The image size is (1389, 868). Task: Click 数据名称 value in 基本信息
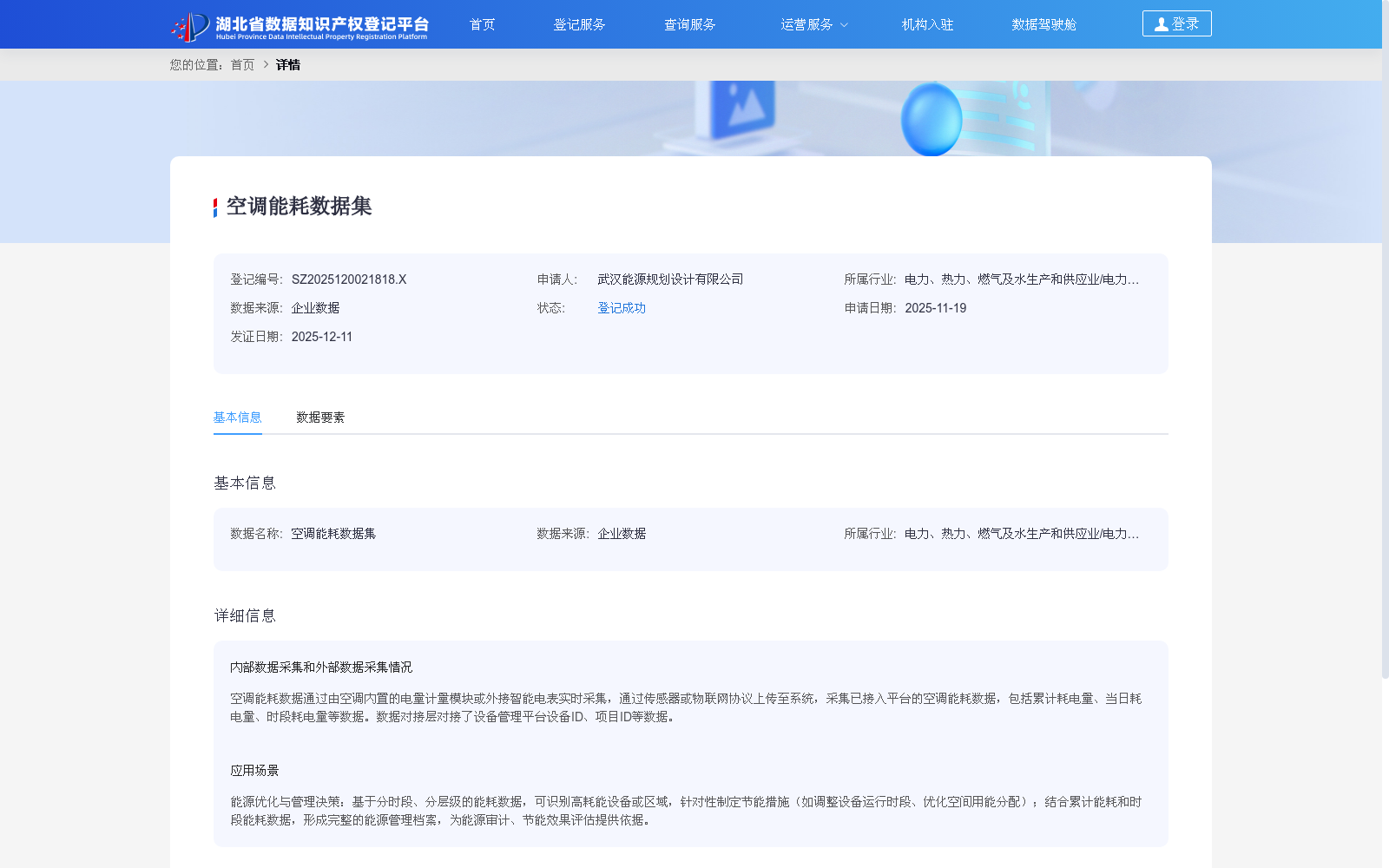click(x=333, y=534)
